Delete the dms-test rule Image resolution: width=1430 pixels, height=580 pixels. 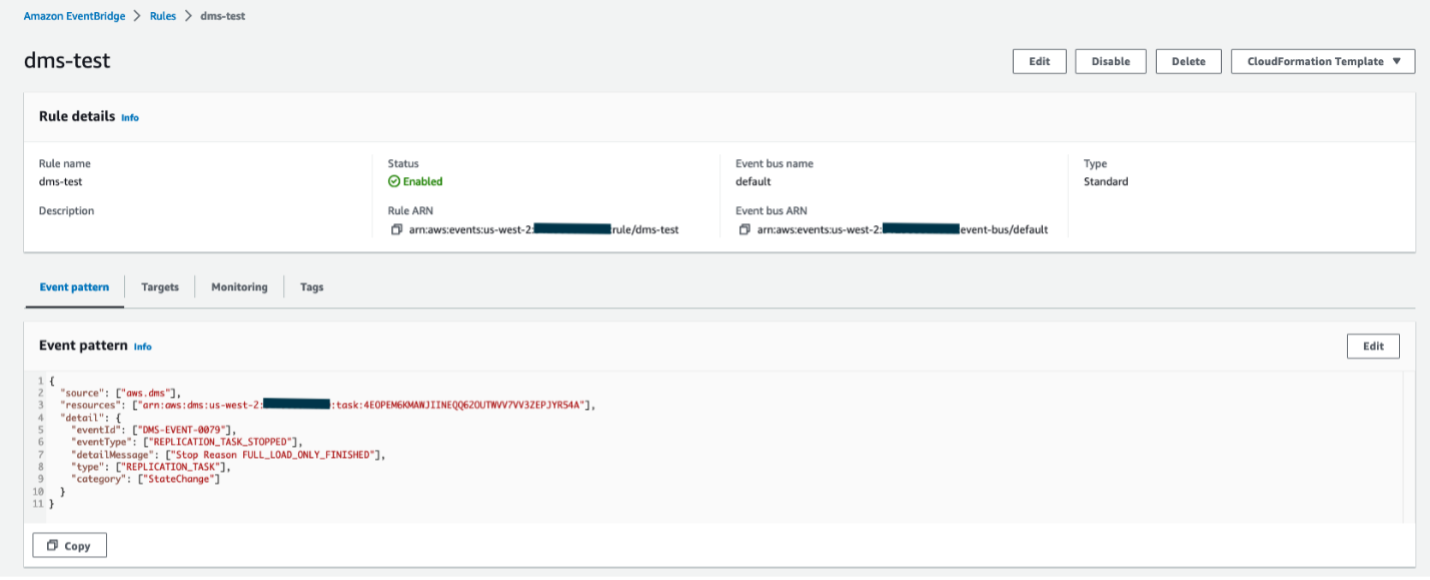pos(1188,61)
